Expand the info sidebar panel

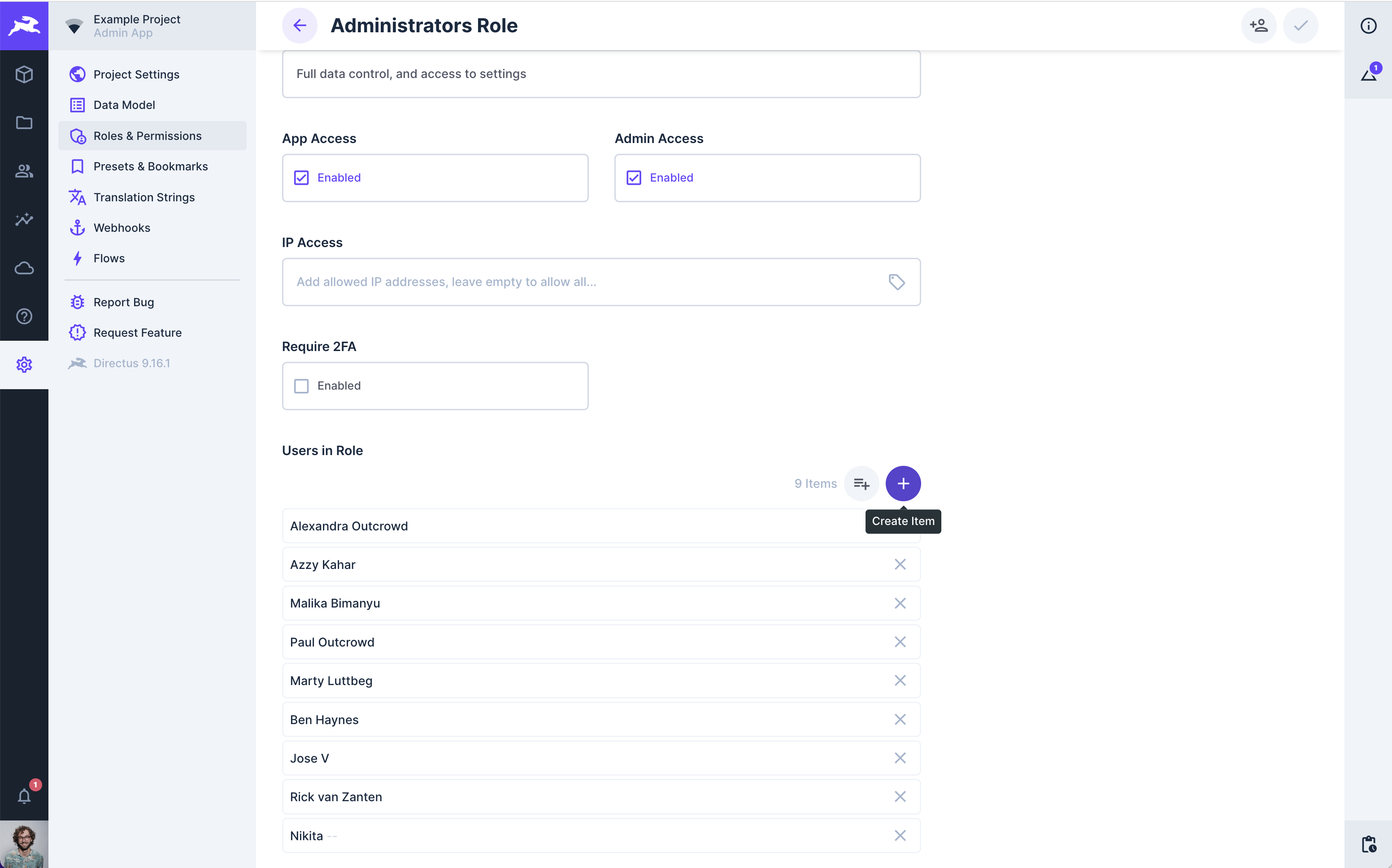(1370, 25)
